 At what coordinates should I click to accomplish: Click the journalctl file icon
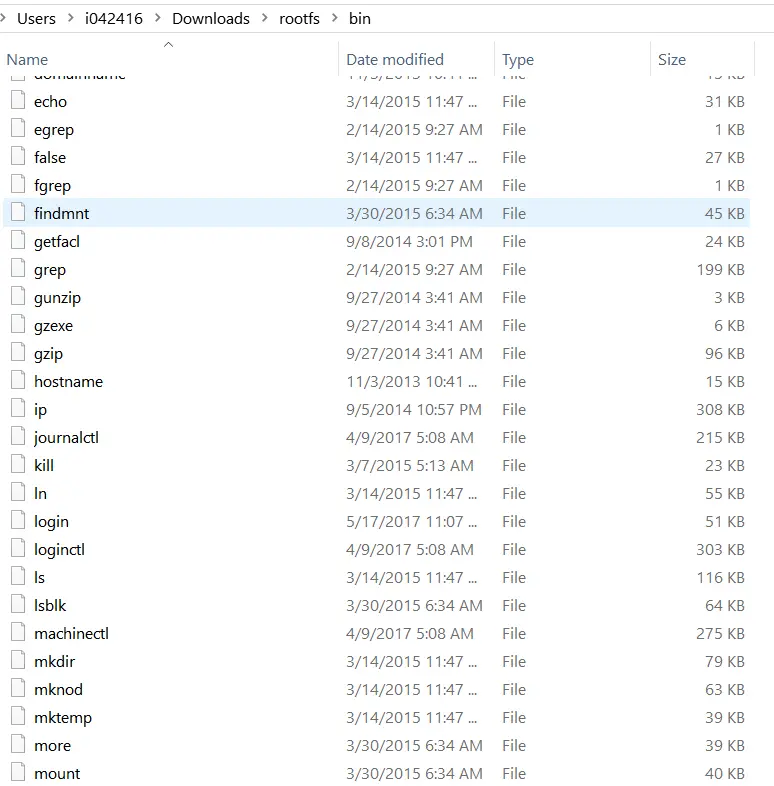[x=18, y=436]
